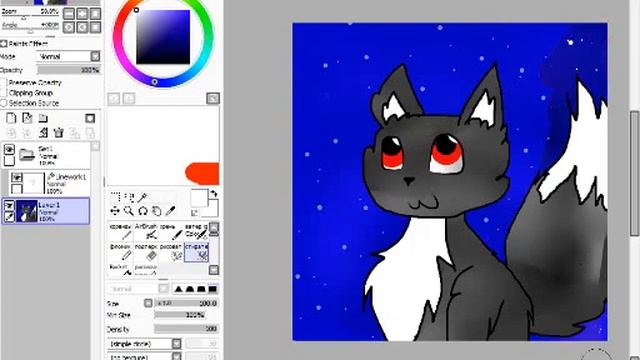Rotate the view counterclockwise
This screenshot has width=640, height=360.
(69, 27)
